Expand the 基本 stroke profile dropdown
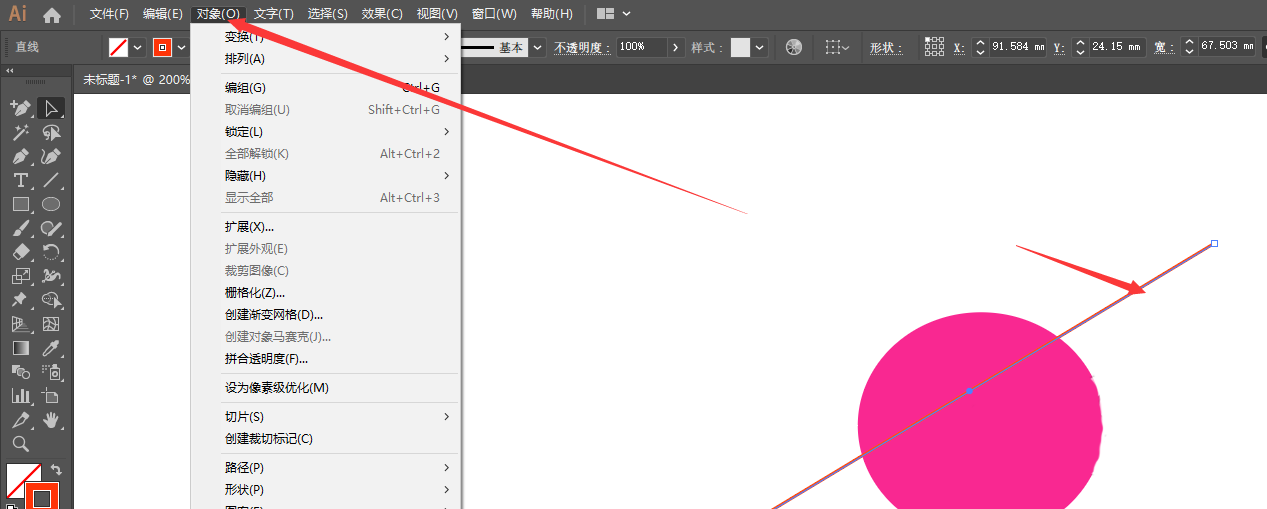Screen dimensions: 1267x509 (x=538, y=47)
